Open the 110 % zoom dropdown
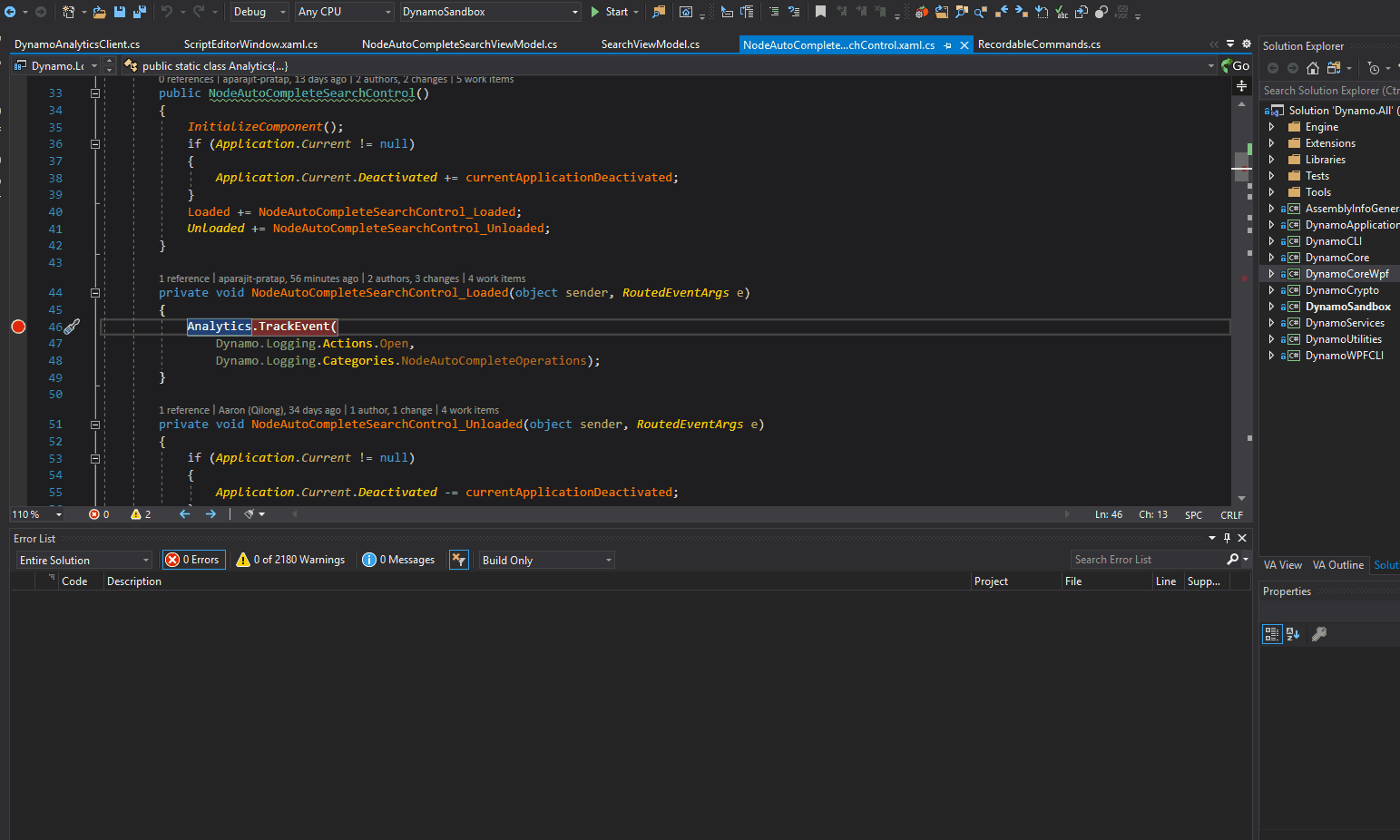Viewport: 1400px width, 840px height. click(x=59, y=514)
